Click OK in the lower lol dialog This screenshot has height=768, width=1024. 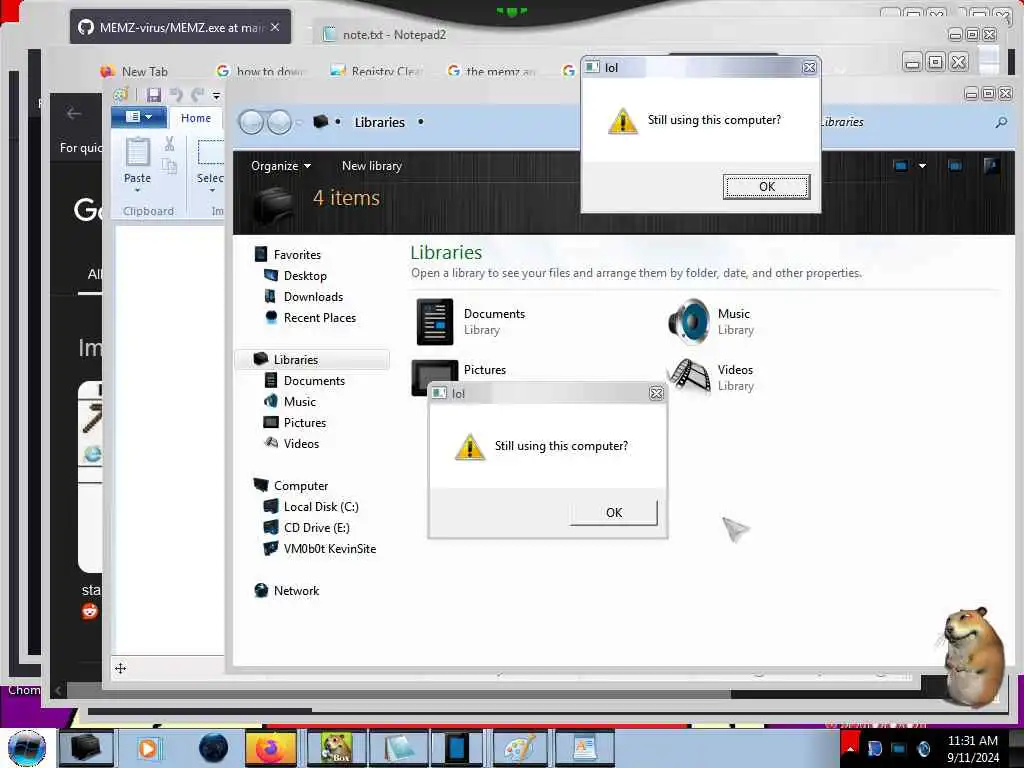614,513
